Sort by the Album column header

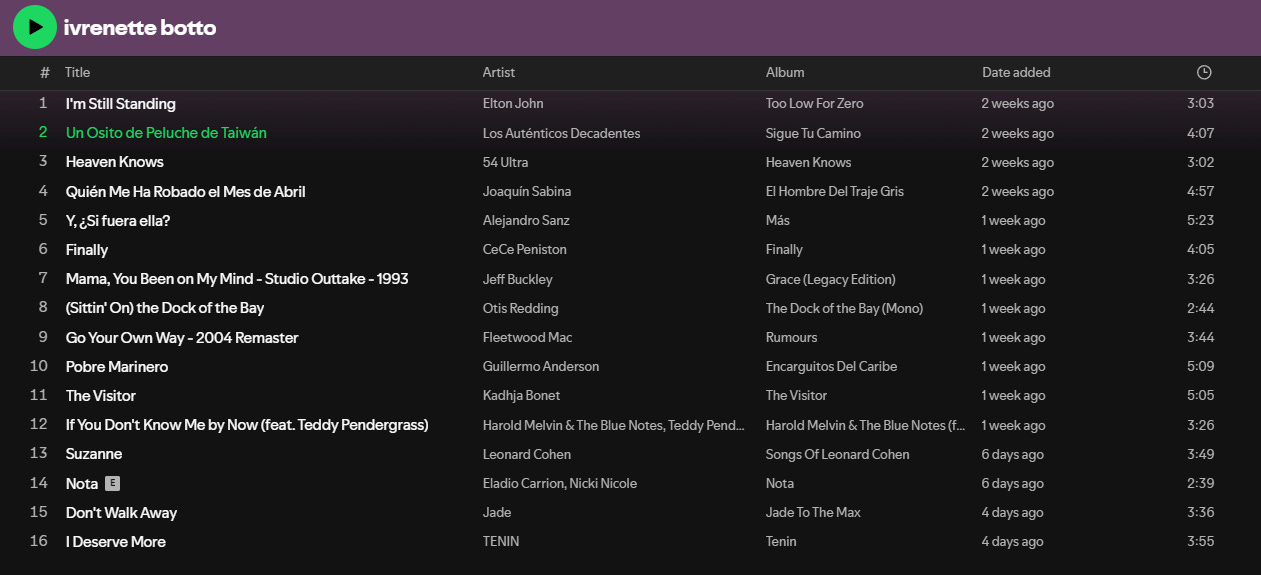(x=785, y=72)
